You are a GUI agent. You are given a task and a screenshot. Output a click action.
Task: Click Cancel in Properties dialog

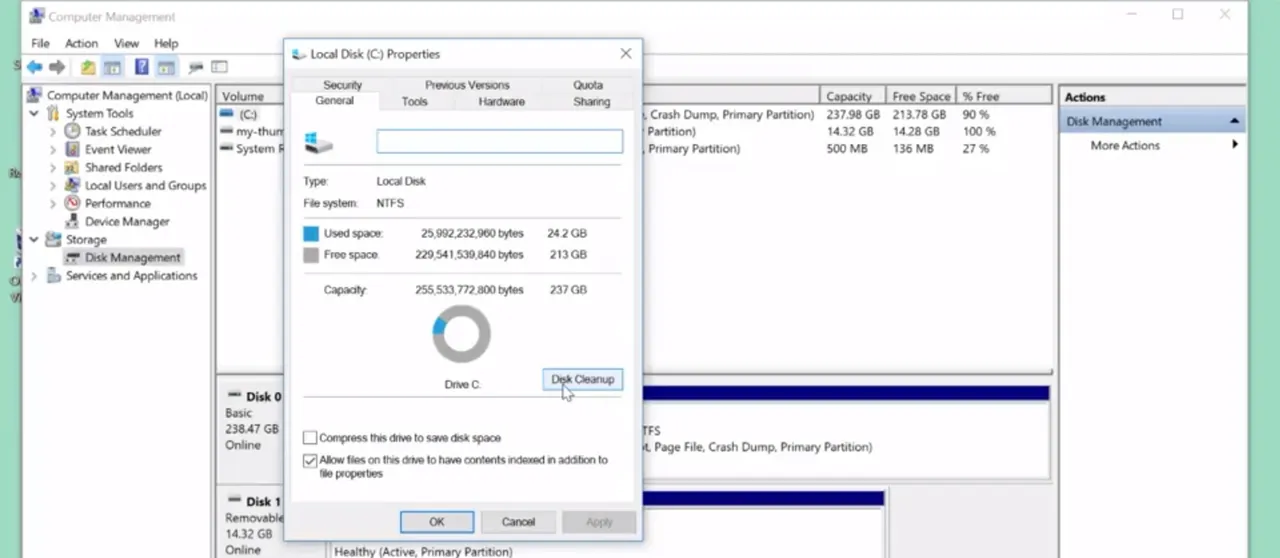pos(518,522)
